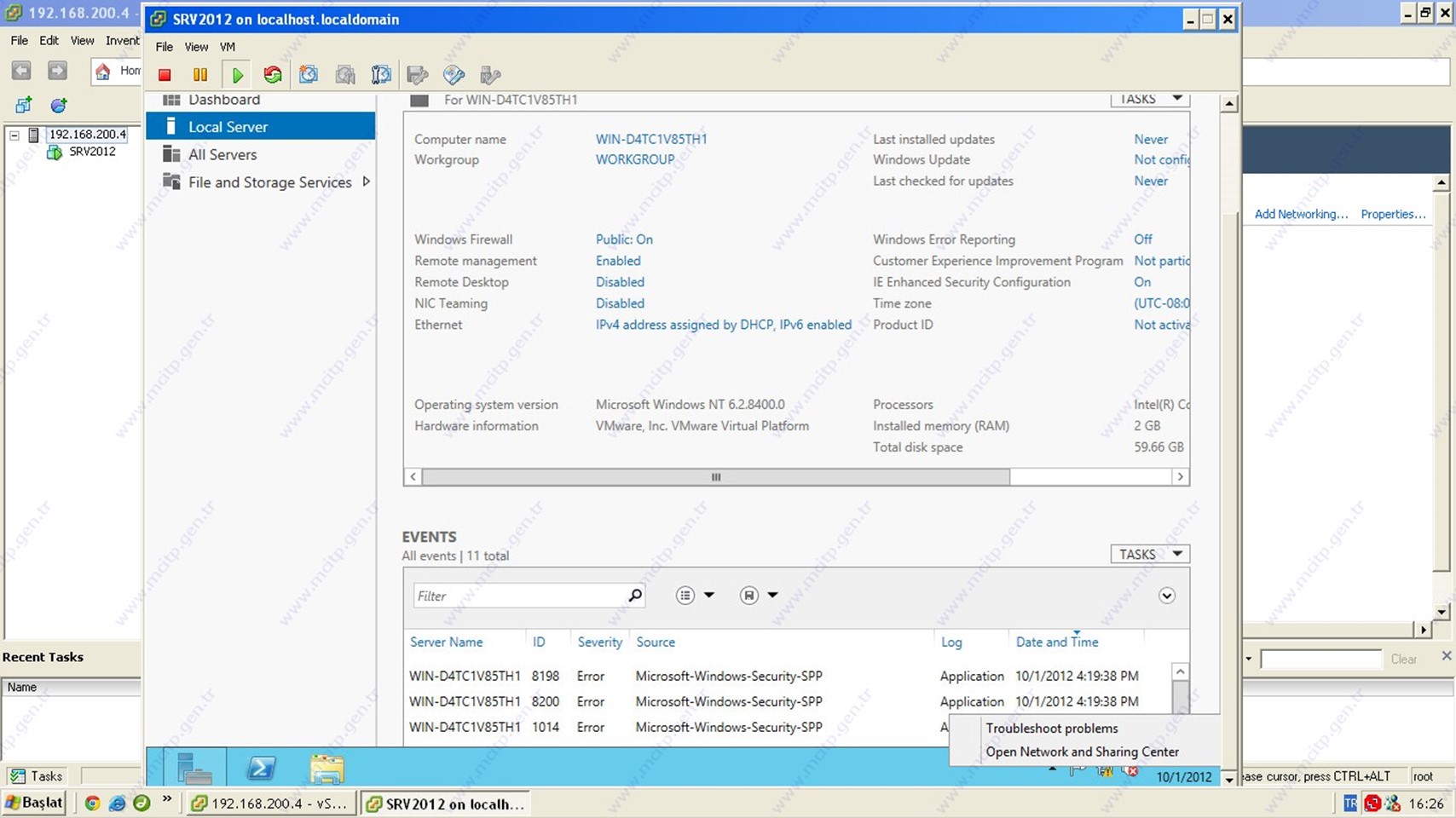Viewport: 1456px width, 818px height.
Task: Open the View menu of the SRV2012 console
Action: pyautogui.click(x=196, y=47)
